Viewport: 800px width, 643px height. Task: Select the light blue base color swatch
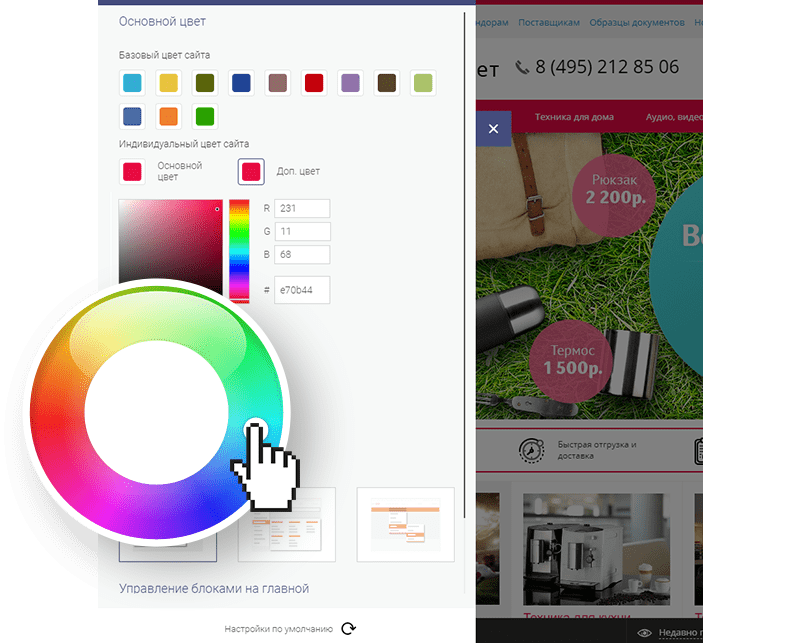[132, 83]
